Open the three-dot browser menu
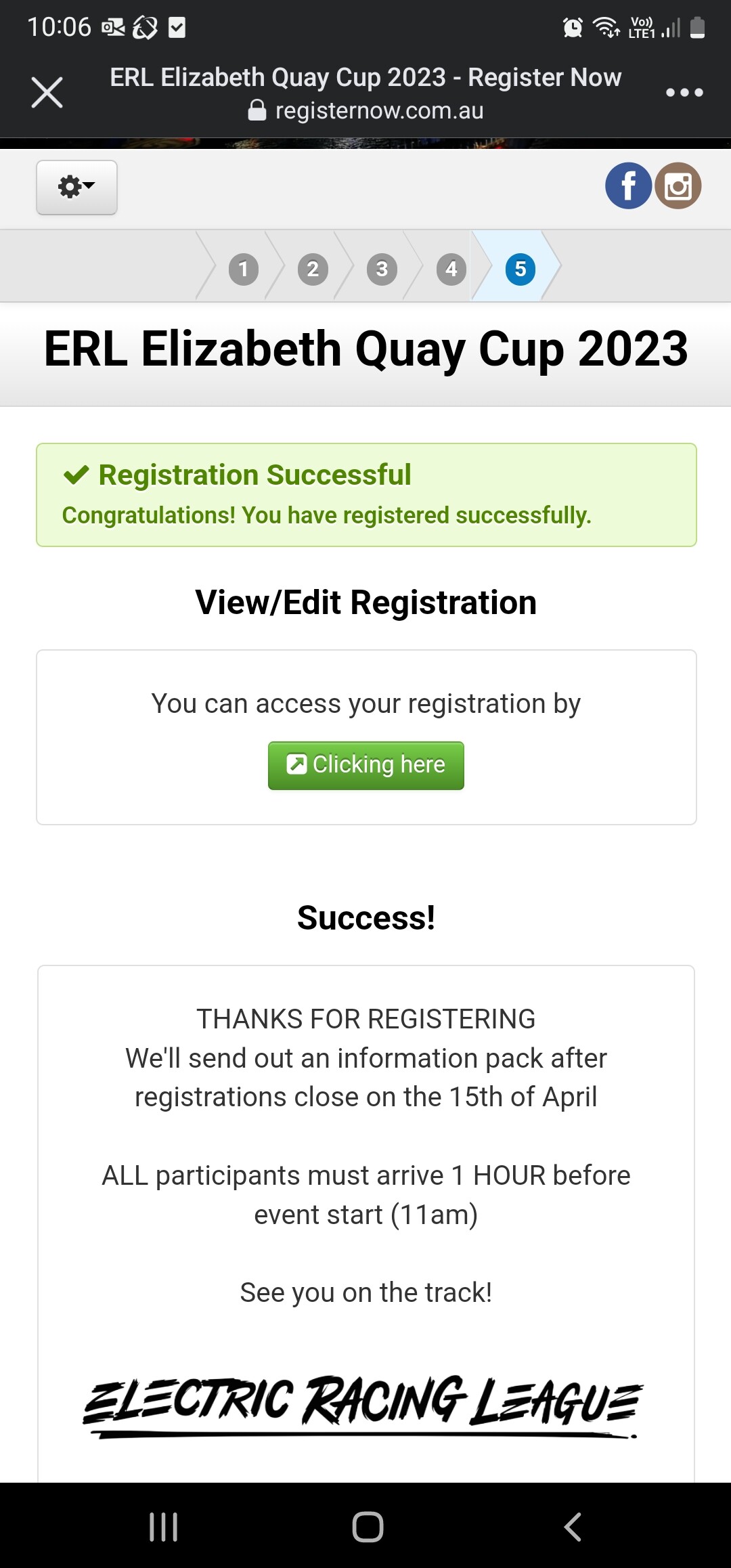The height and width of the screenshot is (1568, 731). 684,93
